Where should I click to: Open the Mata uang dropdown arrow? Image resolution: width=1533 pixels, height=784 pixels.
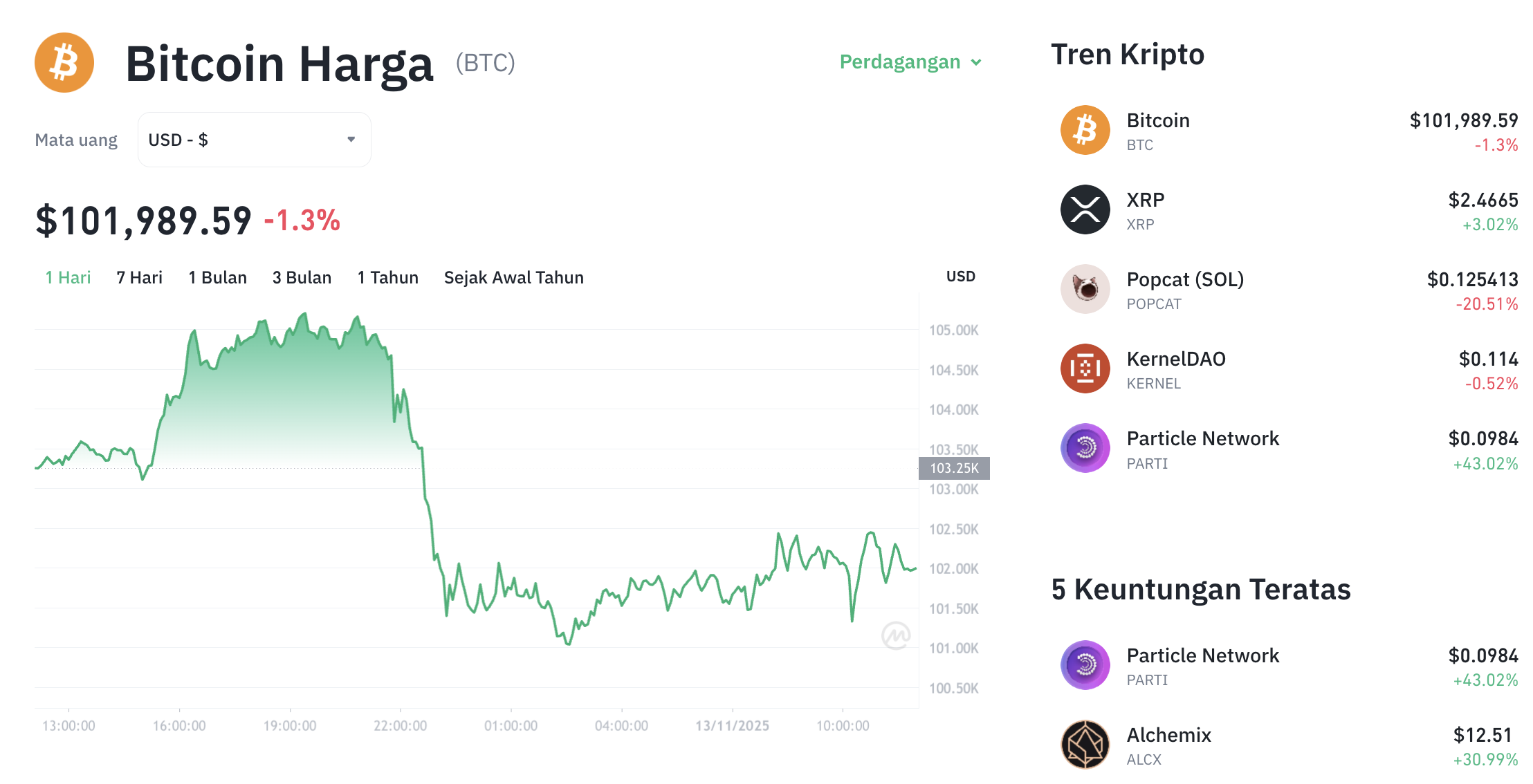pyautogui.click(x=351, y=139)
